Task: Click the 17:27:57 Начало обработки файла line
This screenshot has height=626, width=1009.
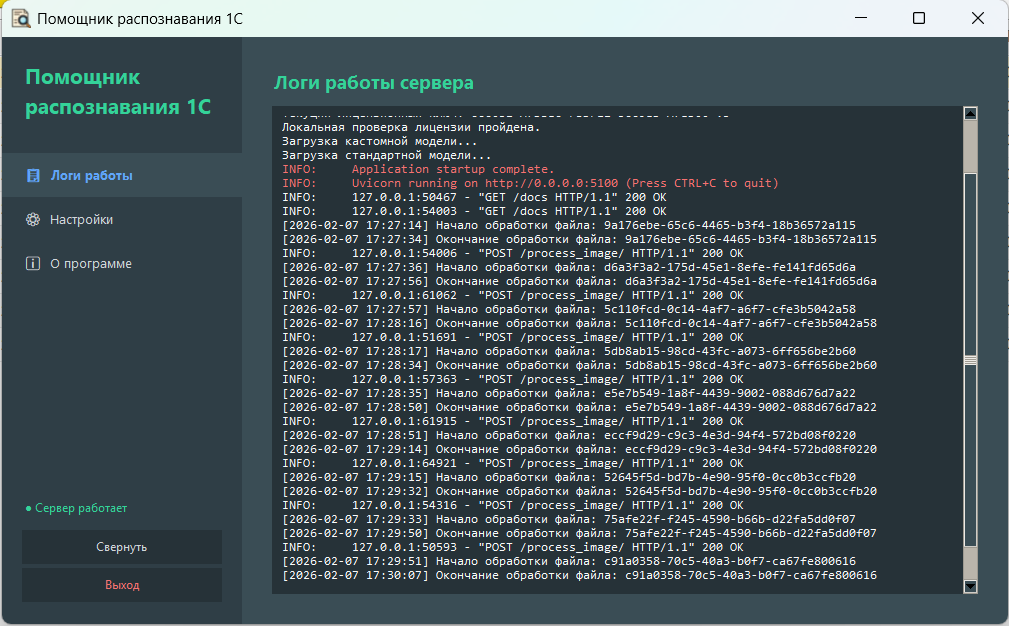Action: (569, 309)
